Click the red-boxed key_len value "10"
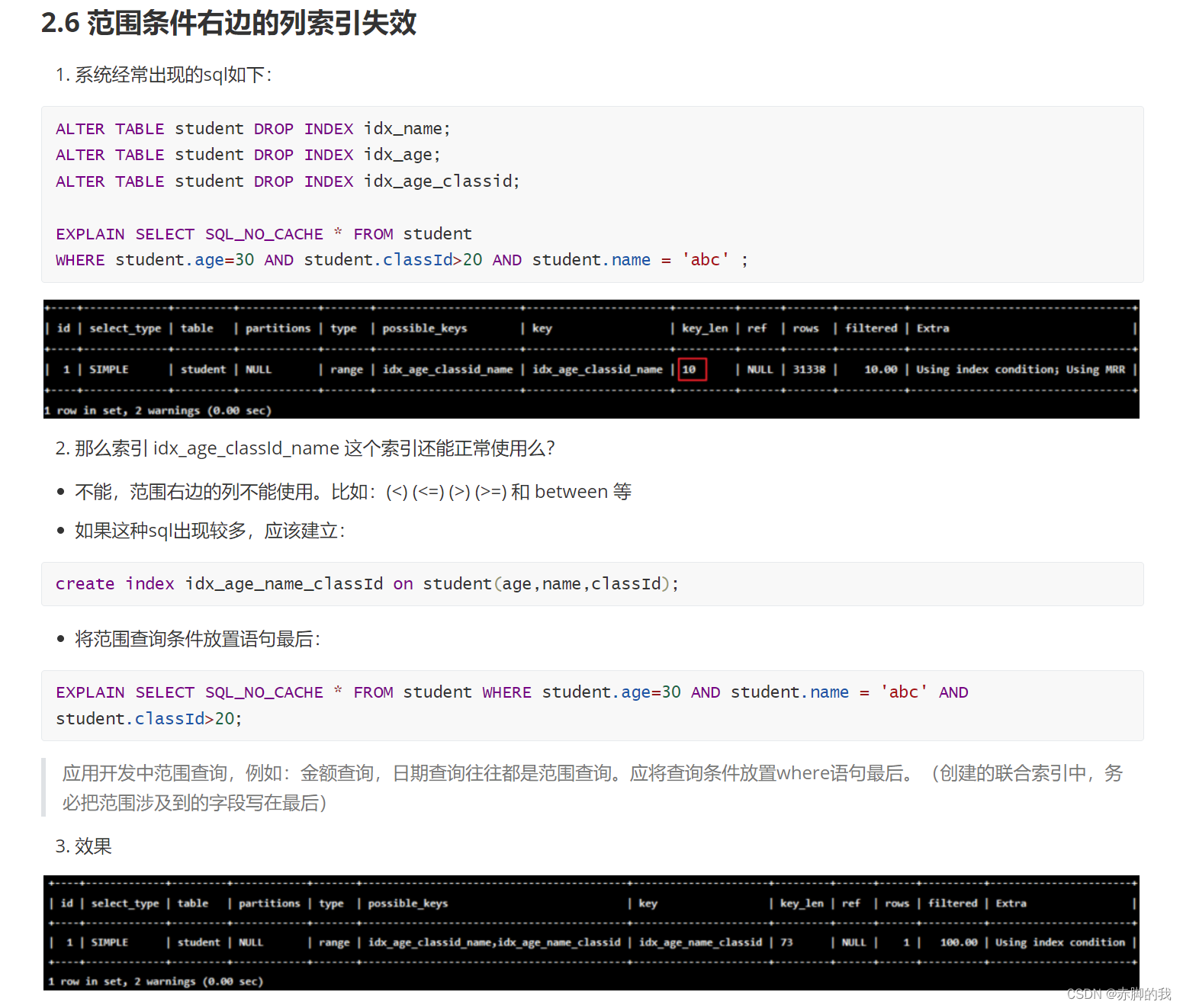 pyautogui.click(x=692, y=370)
